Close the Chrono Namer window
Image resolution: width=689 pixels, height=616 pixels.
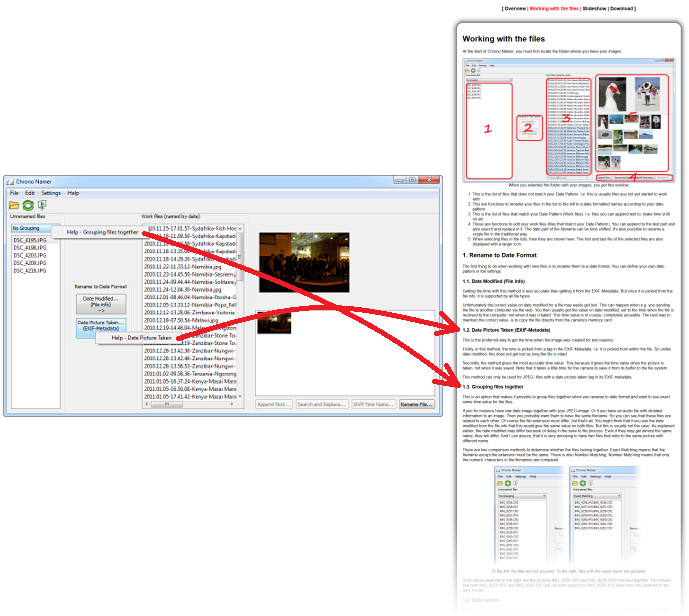[x=429, y=180]
